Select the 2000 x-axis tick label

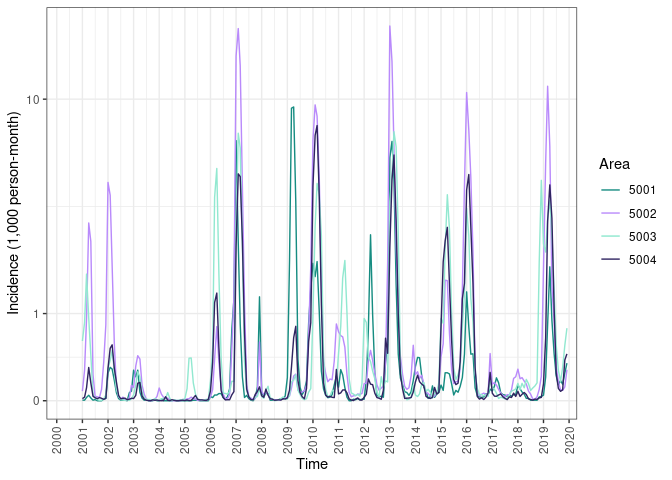(x=57, y=438)
